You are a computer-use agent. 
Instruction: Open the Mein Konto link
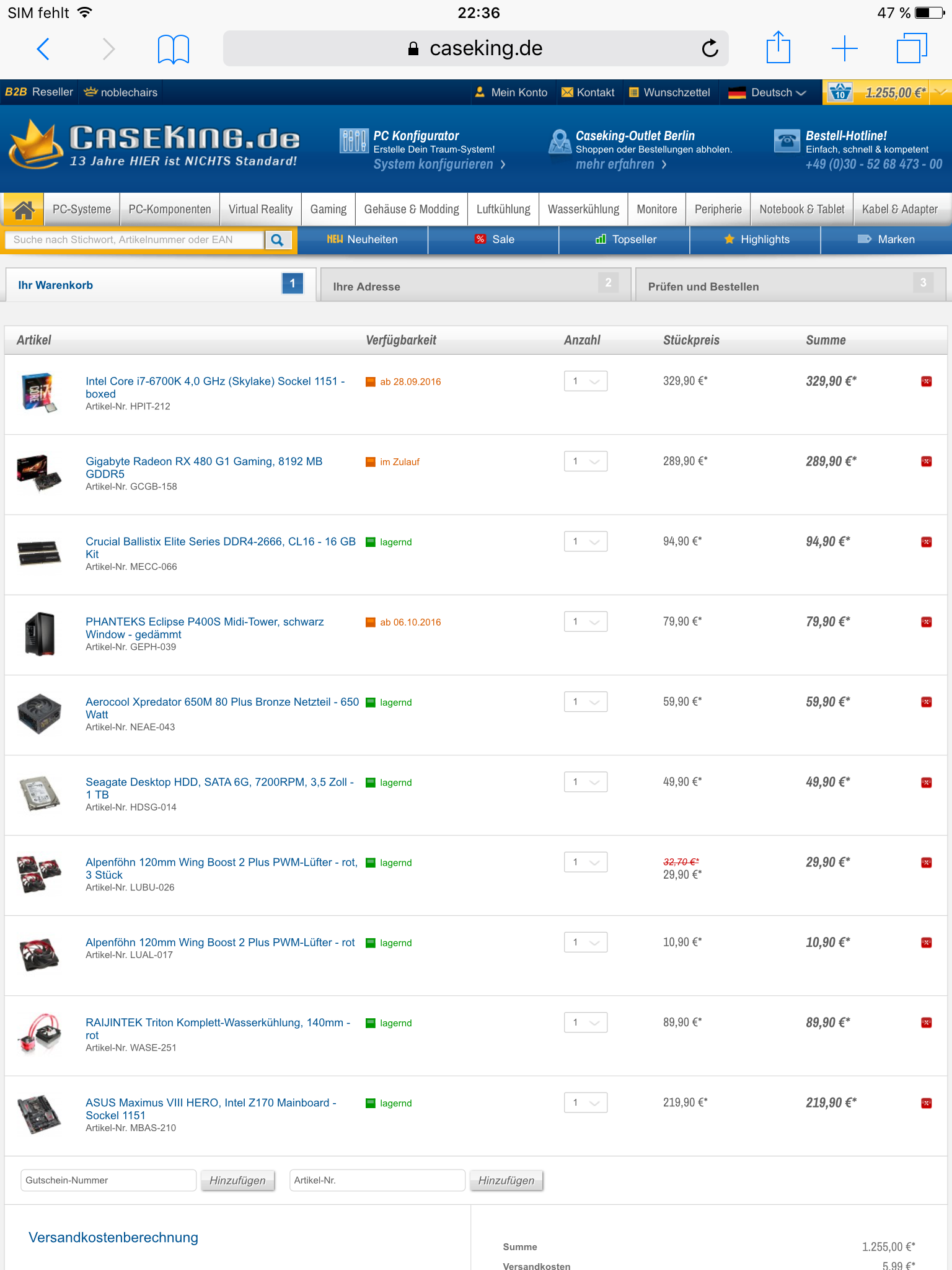coord(511,92)
